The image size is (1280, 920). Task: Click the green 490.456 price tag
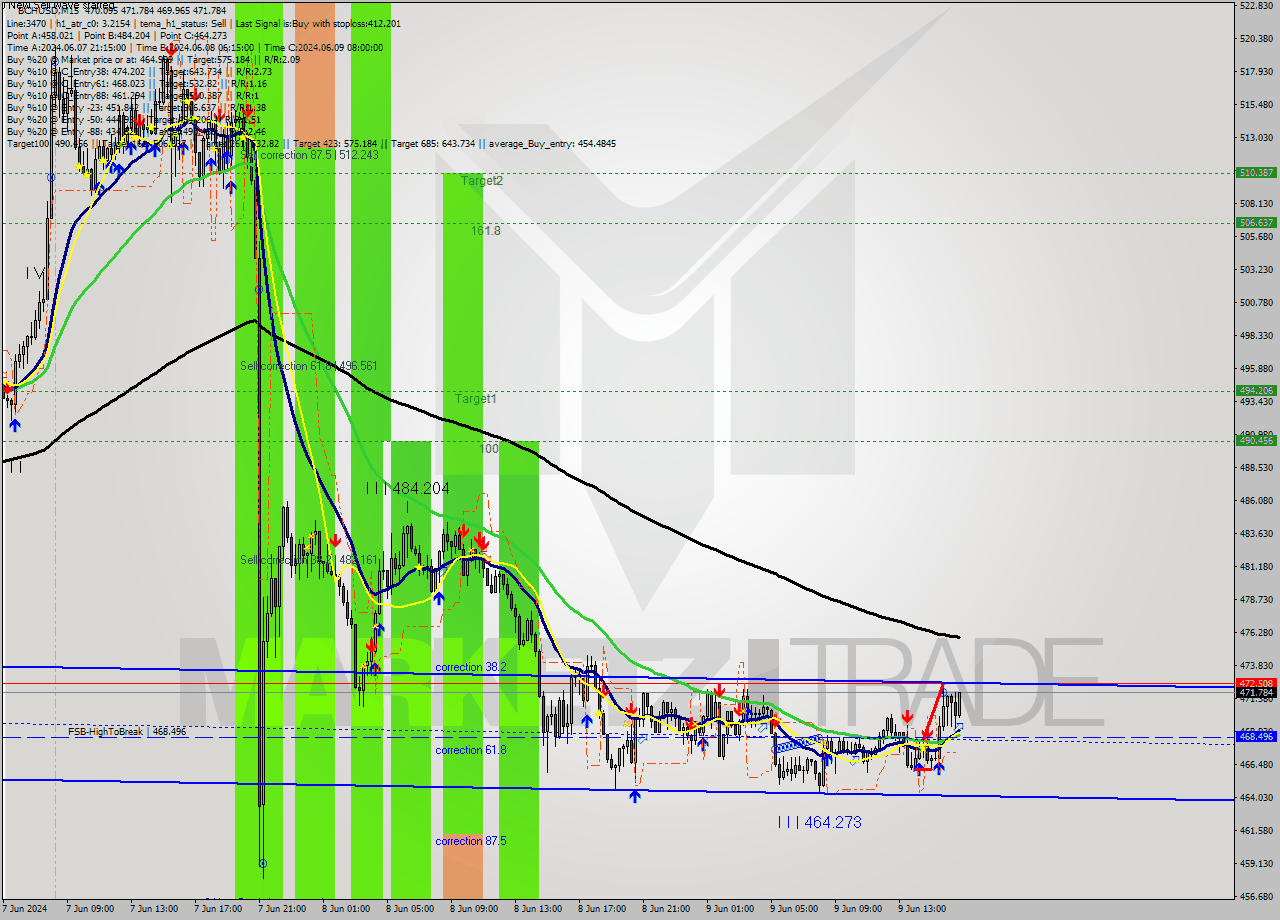click(x=1256, y=440)
